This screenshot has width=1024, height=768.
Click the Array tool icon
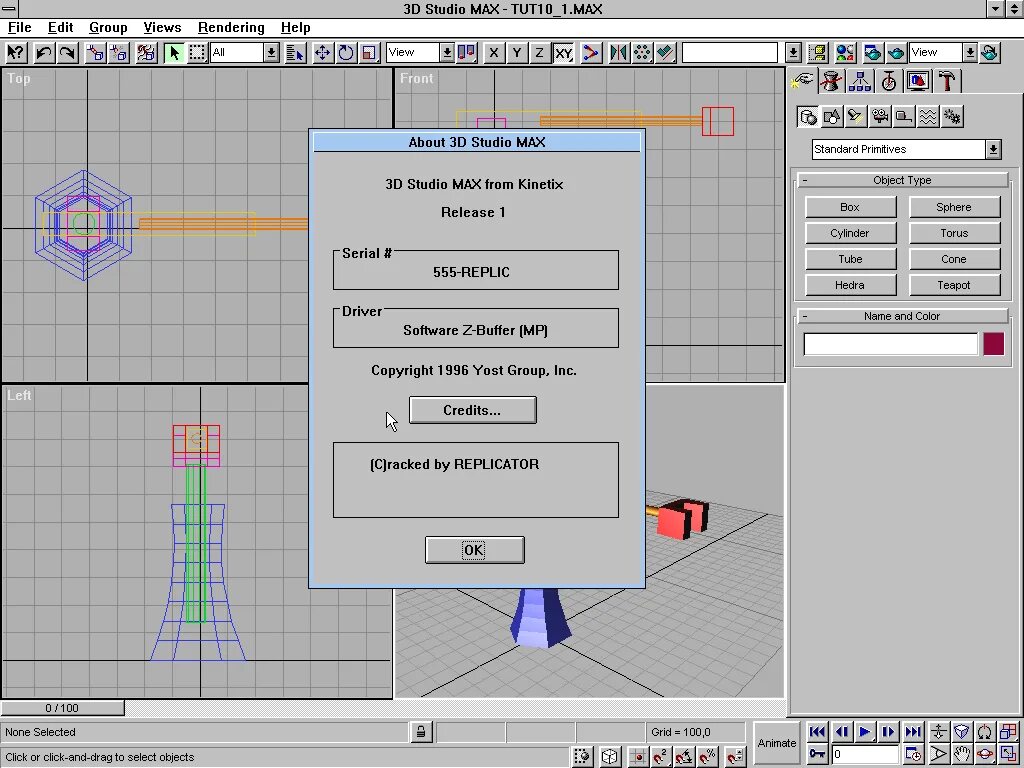[642, 52]
